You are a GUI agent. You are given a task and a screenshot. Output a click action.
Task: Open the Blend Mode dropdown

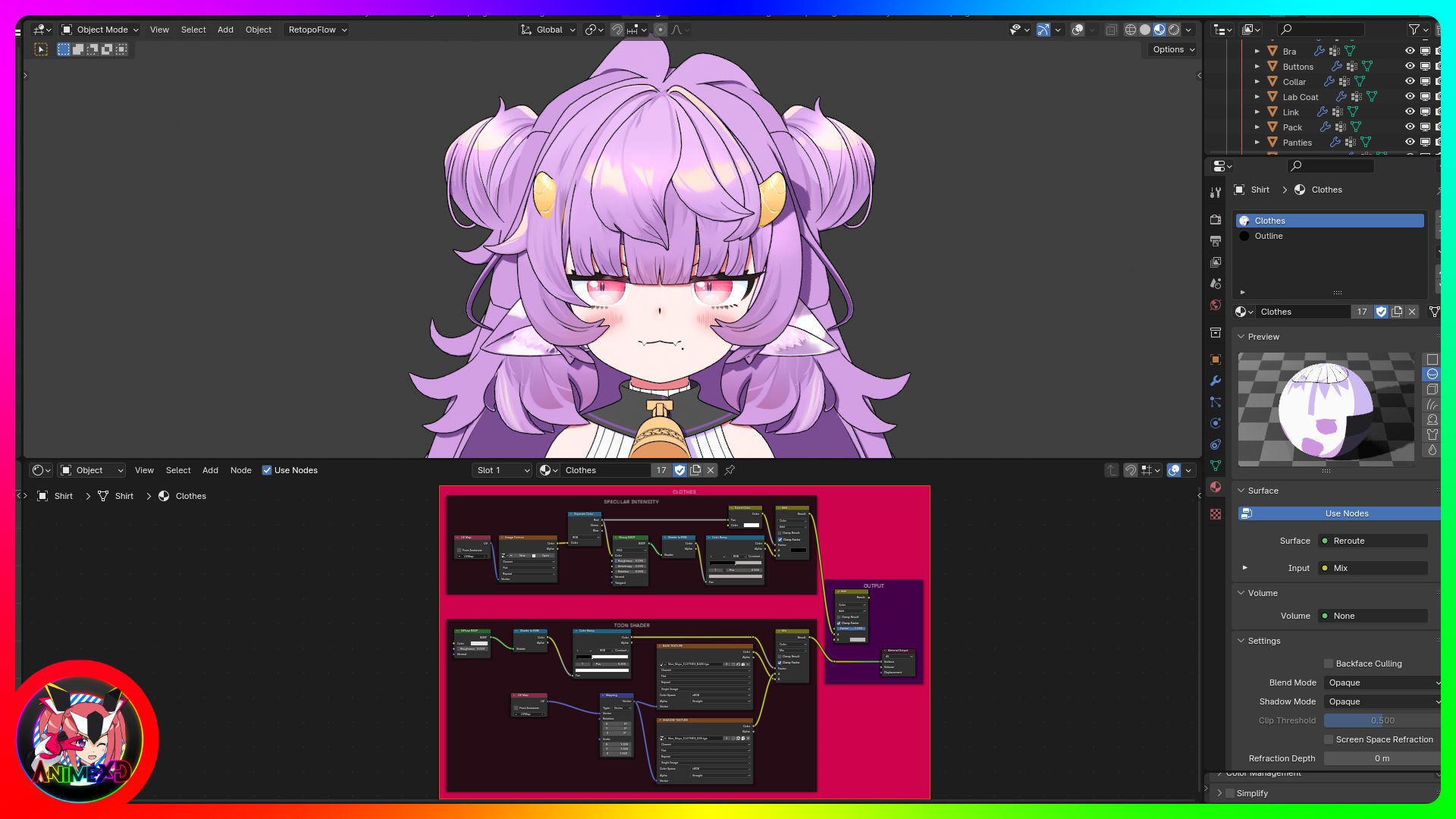tap(1382, 682)
